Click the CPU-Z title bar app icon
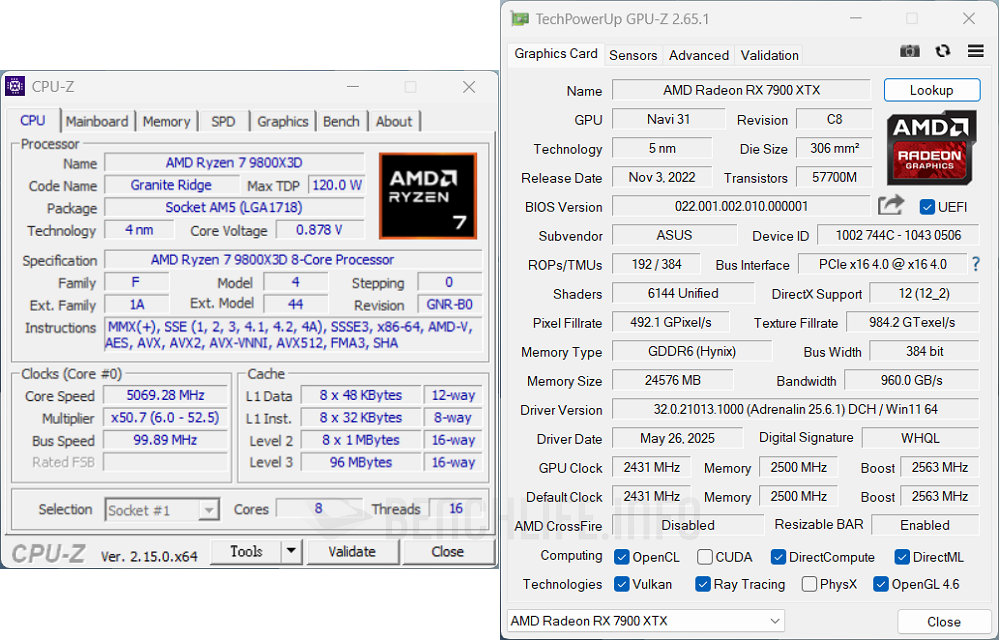 click(15, 86)
